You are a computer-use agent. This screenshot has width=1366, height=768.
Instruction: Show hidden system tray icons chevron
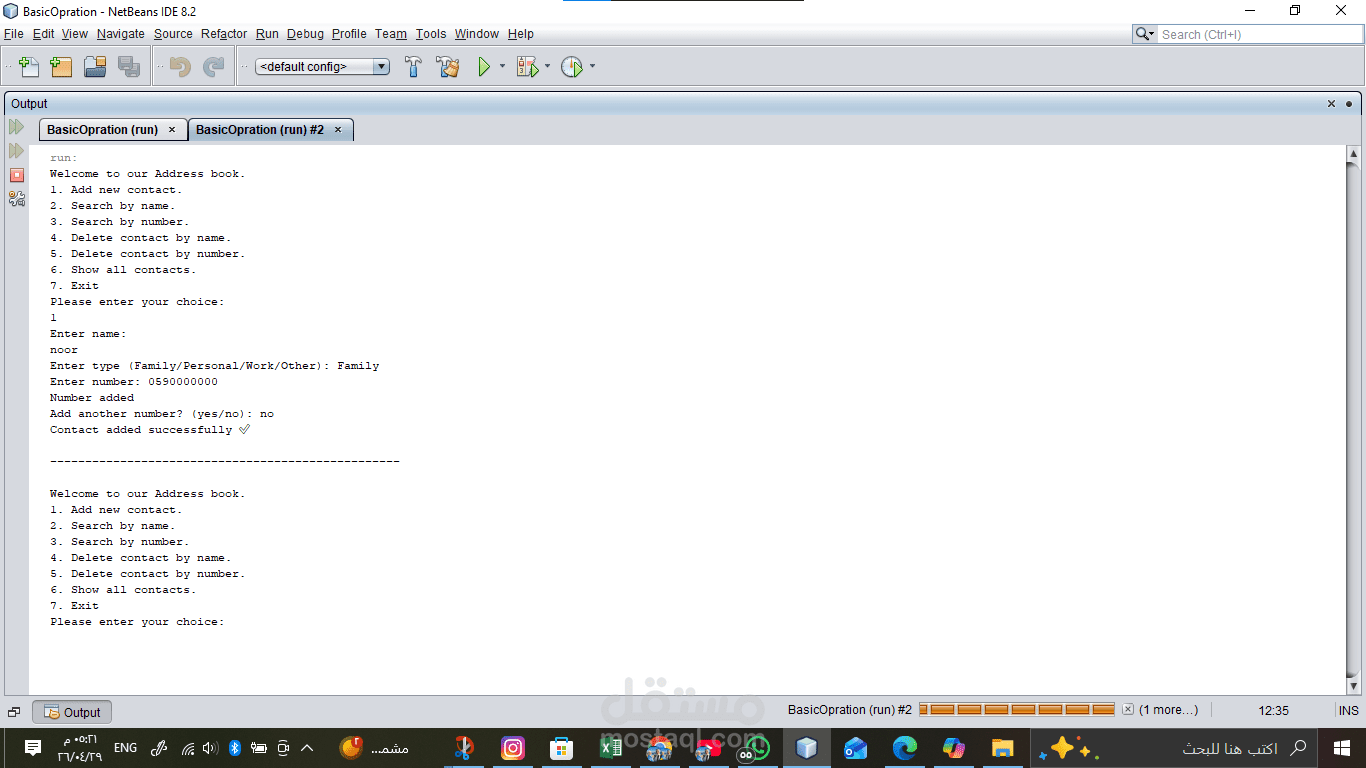coord(307,748)
